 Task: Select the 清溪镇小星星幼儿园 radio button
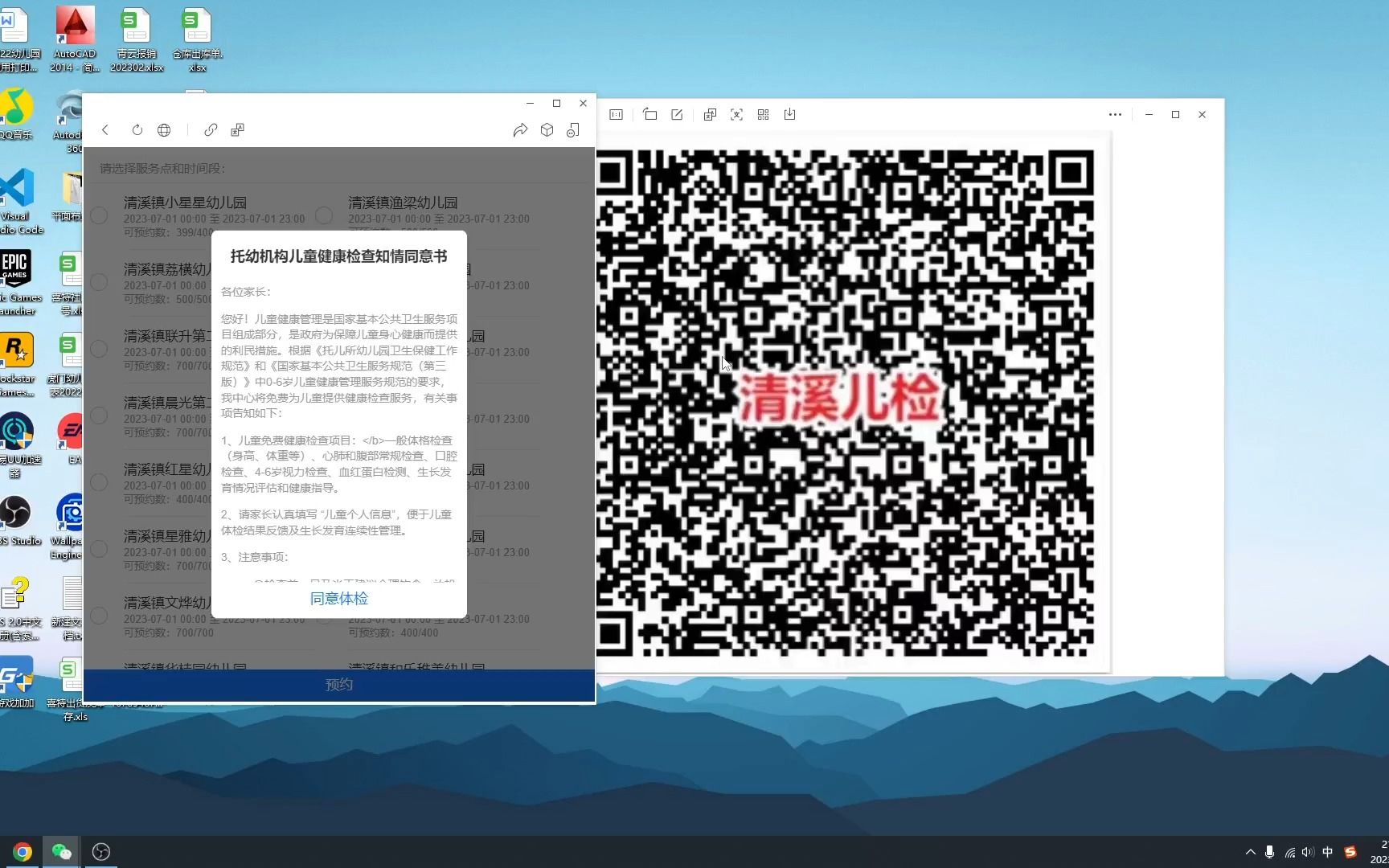point(99,215)
